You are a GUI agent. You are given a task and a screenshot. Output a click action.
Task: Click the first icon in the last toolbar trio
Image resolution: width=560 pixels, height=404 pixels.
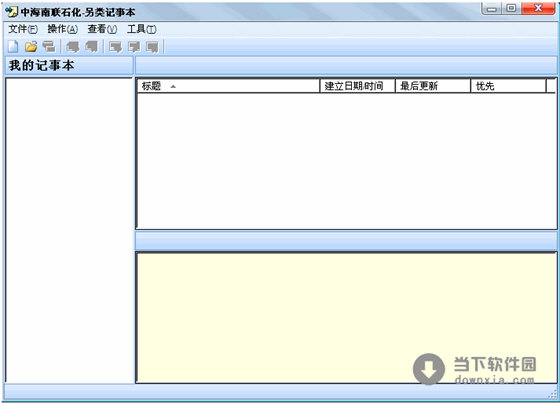(115, 47)
